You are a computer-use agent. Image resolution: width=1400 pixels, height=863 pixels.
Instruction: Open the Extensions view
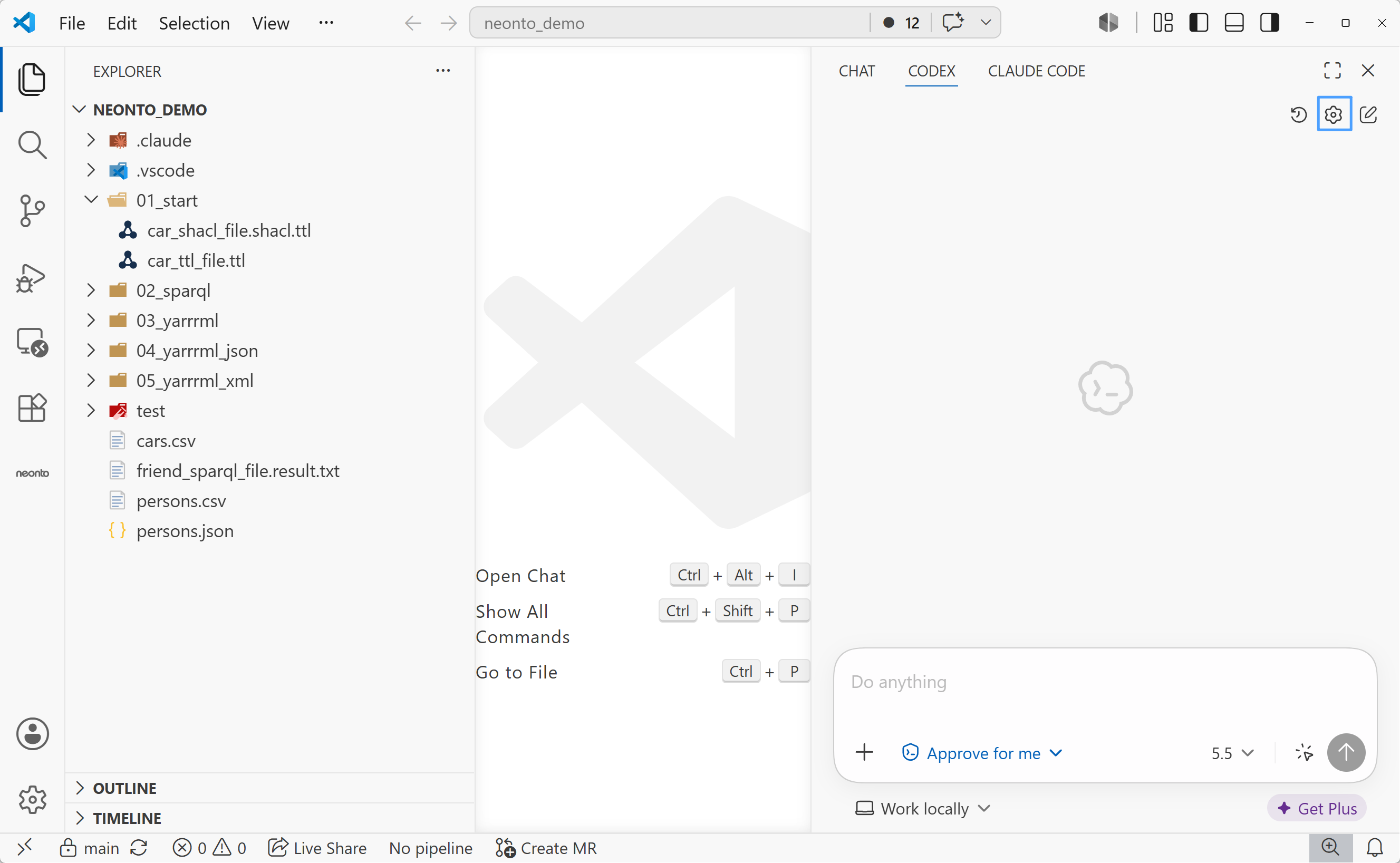click(32, 408)
